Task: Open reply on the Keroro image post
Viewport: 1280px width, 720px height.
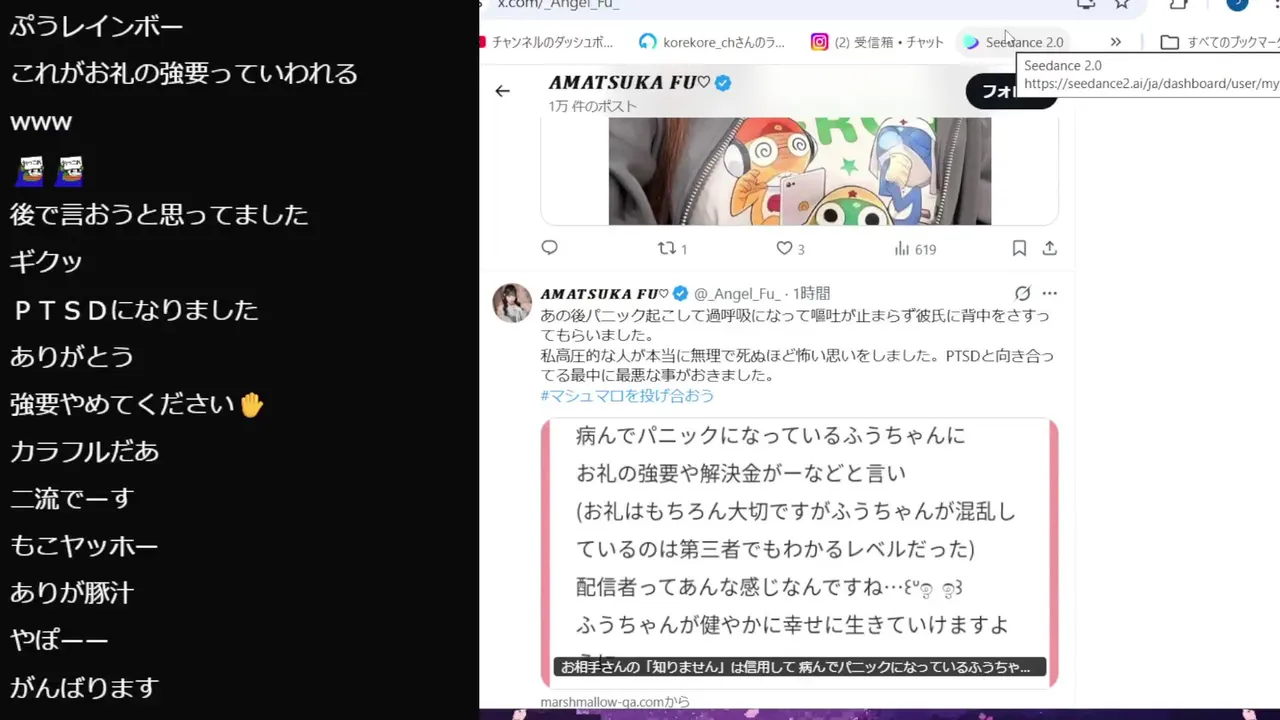Action: click(549, 248)
